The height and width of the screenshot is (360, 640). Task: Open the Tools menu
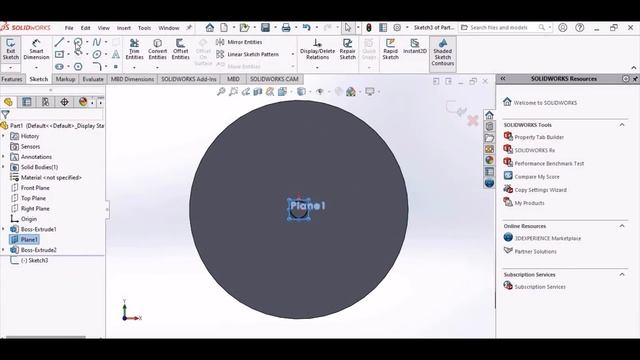pyautogui.click(x=144, y=28)
